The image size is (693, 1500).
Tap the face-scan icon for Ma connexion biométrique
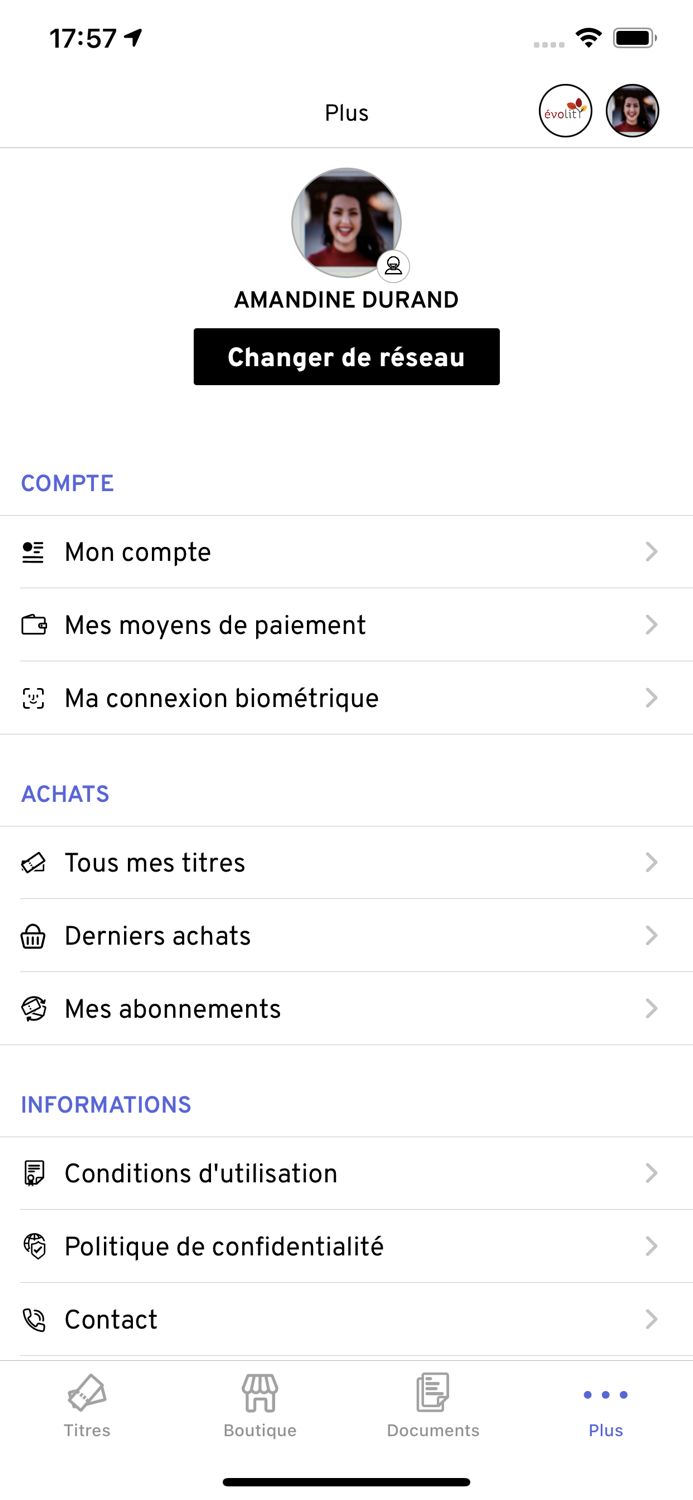(33, 697)
